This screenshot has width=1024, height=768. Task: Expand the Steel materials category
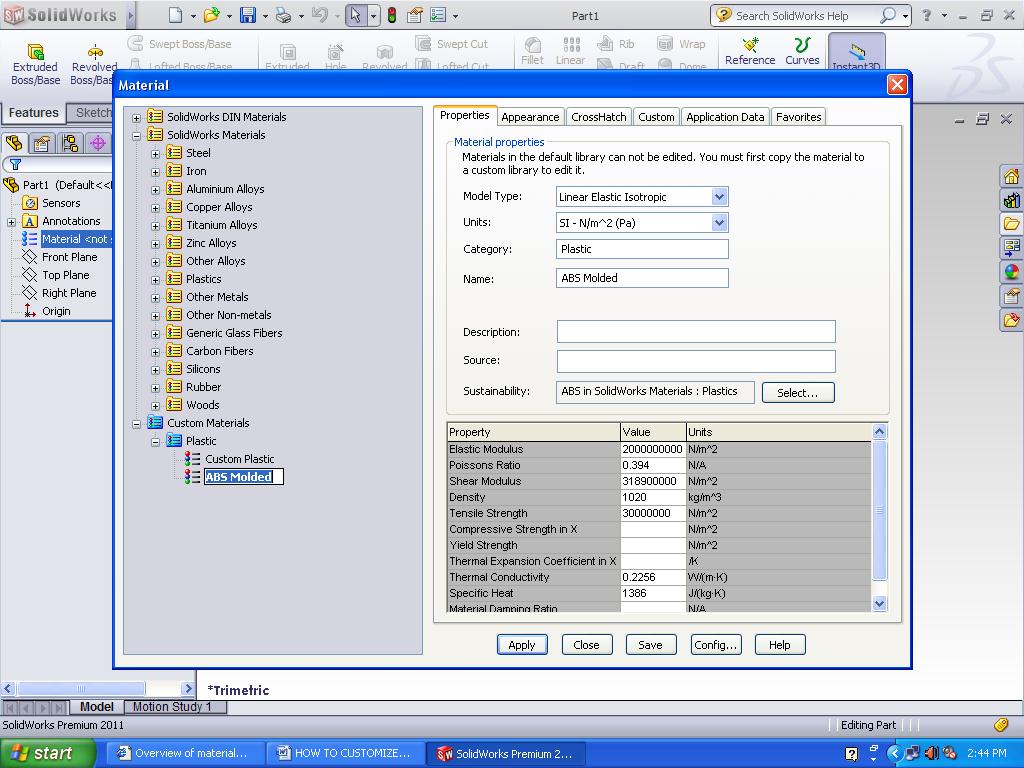point(155,154)
